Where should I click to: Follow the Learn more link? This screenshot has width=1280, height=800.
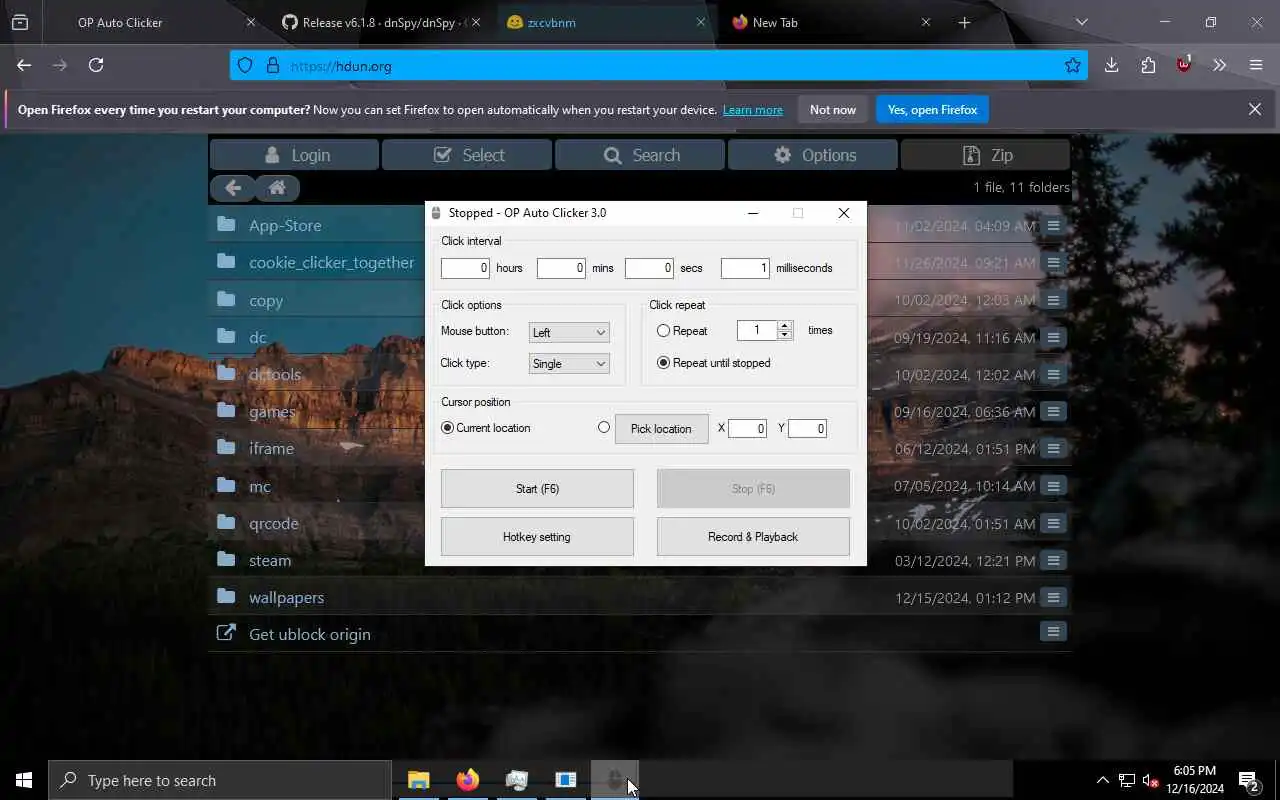(753, 110)
